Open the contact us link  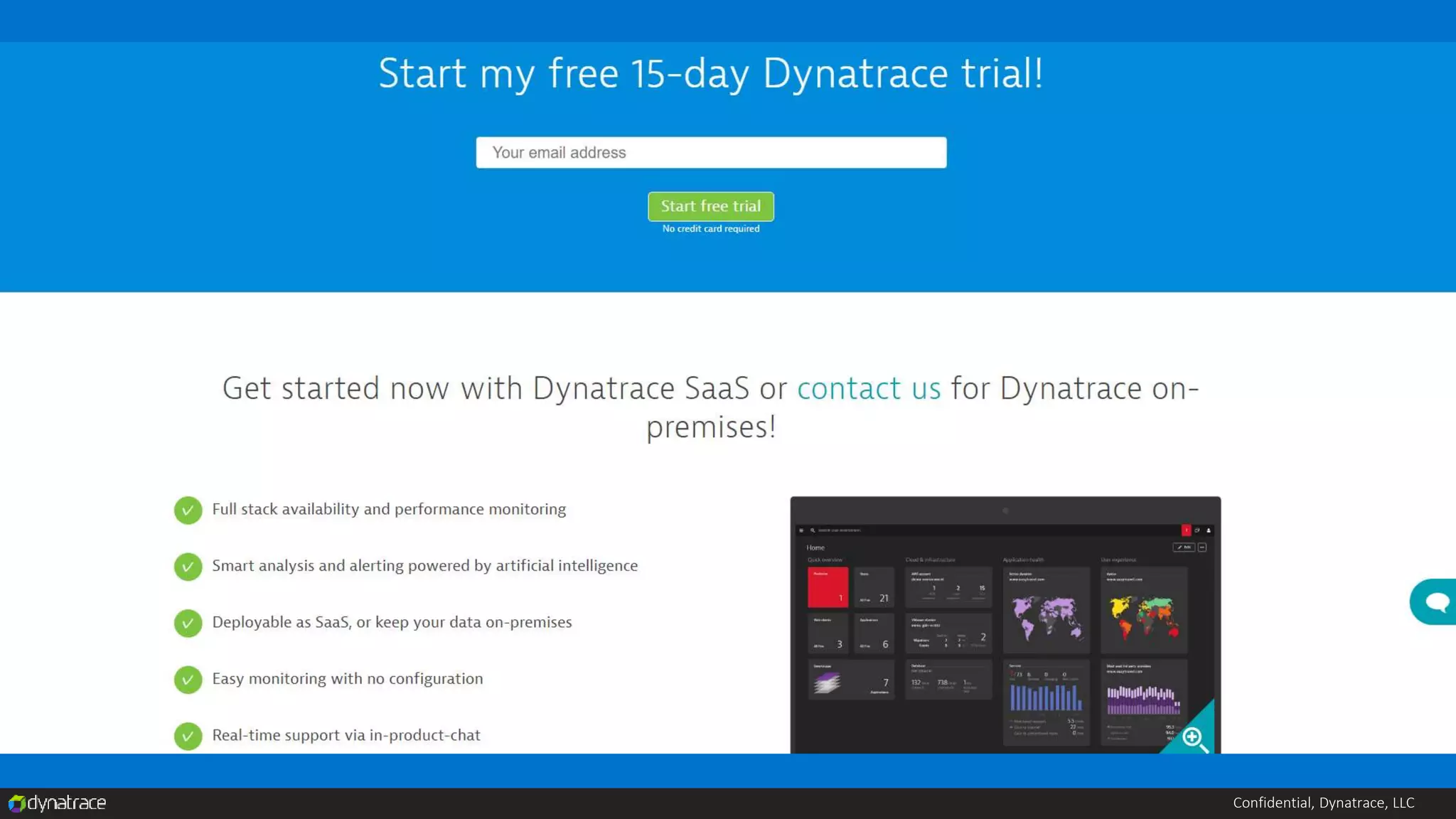869,388
